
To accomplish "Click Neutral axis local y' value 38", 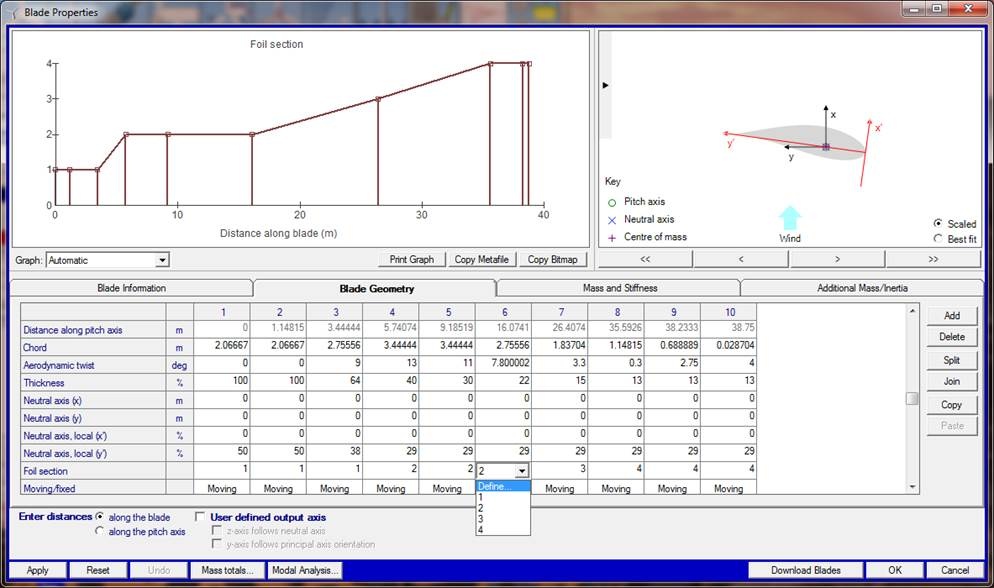I will 335,451.
